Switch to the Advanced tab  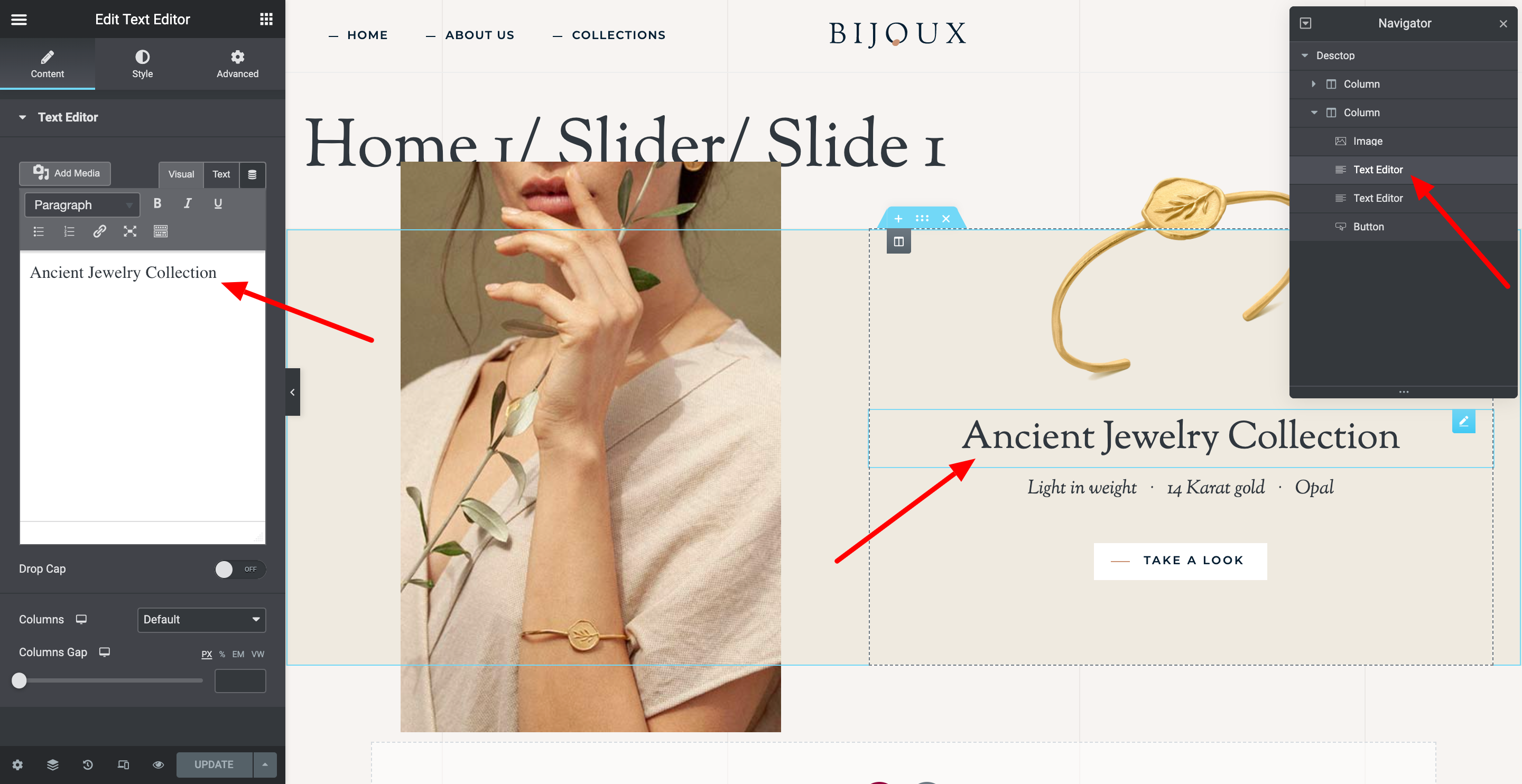coord(237,64)
